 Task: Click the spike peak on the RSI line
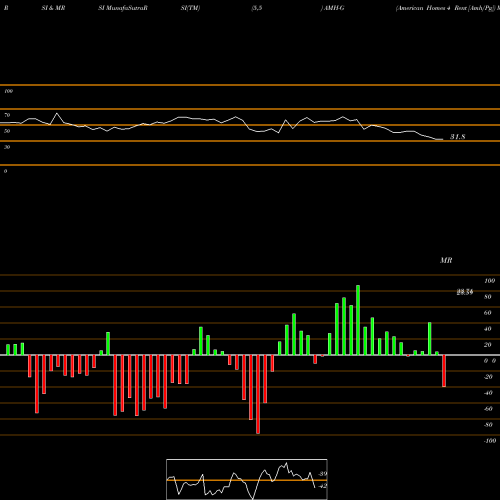(57, 114)
